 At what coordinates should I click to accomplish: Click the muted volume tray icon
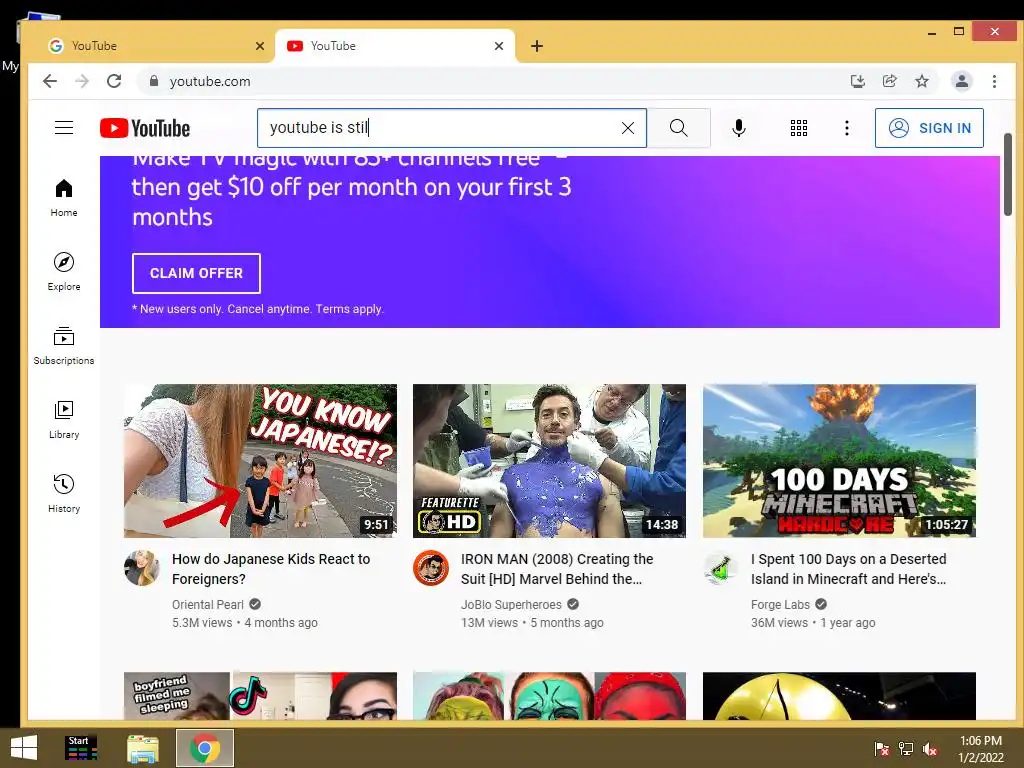(x=929, y=749)
